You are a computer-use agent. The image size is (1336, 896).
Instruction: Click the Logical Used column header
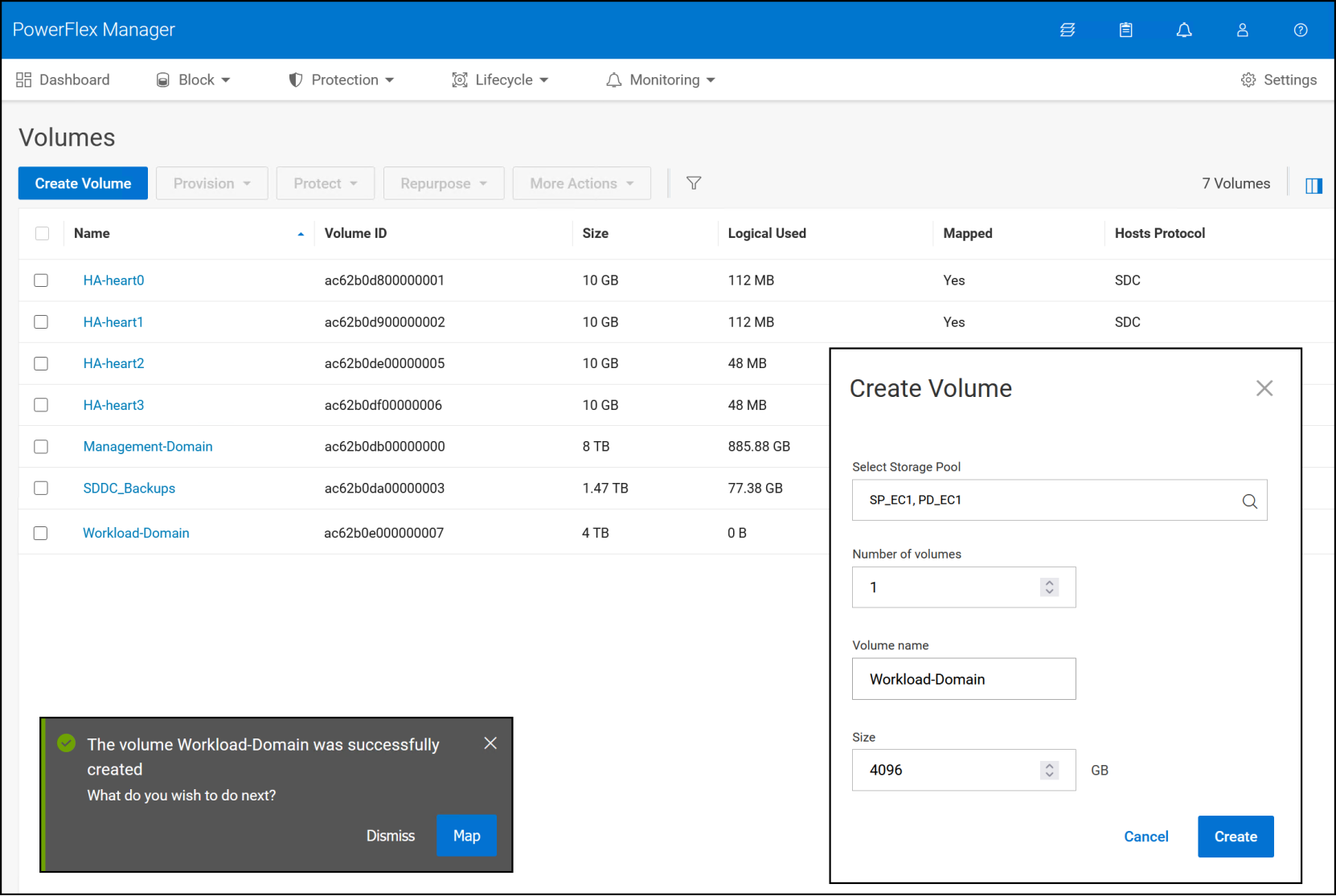click(x=767, y=233)
